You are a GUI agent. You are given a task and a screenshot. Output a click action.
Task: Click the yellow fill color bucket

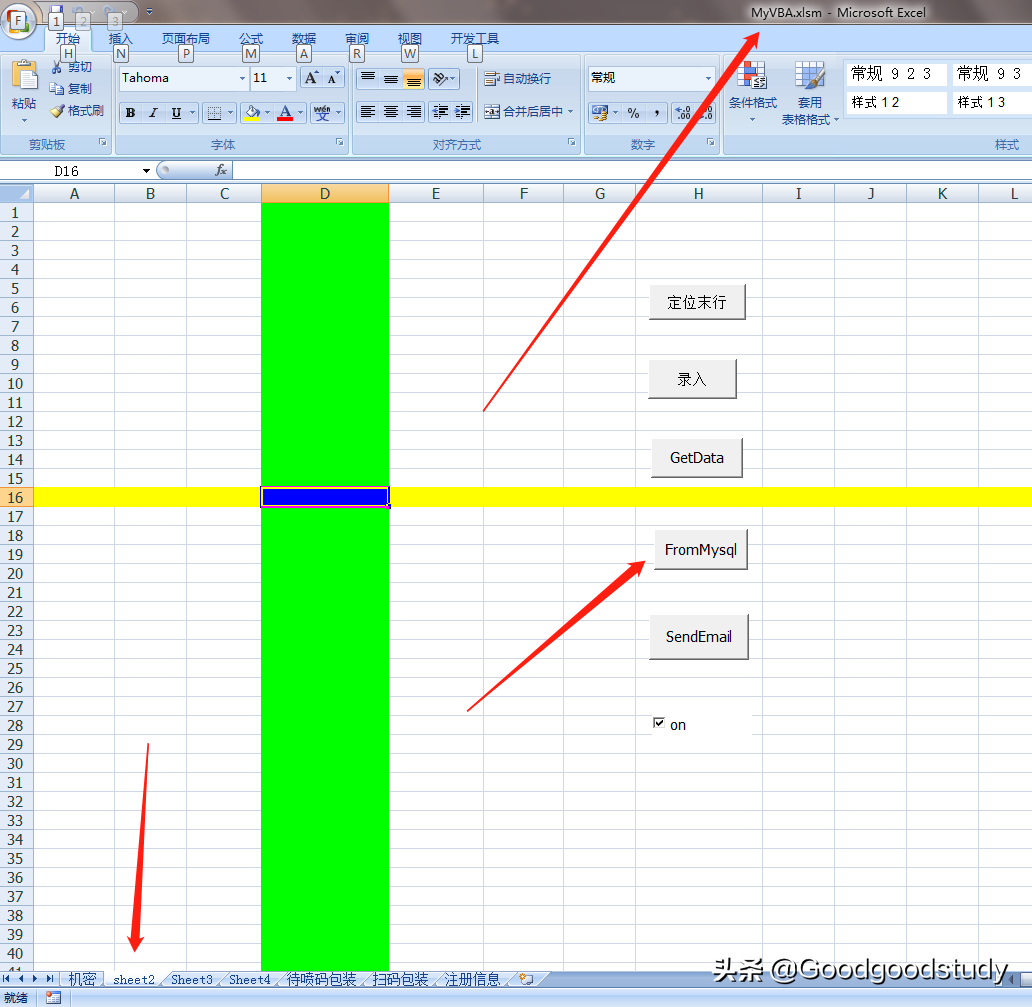(x=253, y=113)
